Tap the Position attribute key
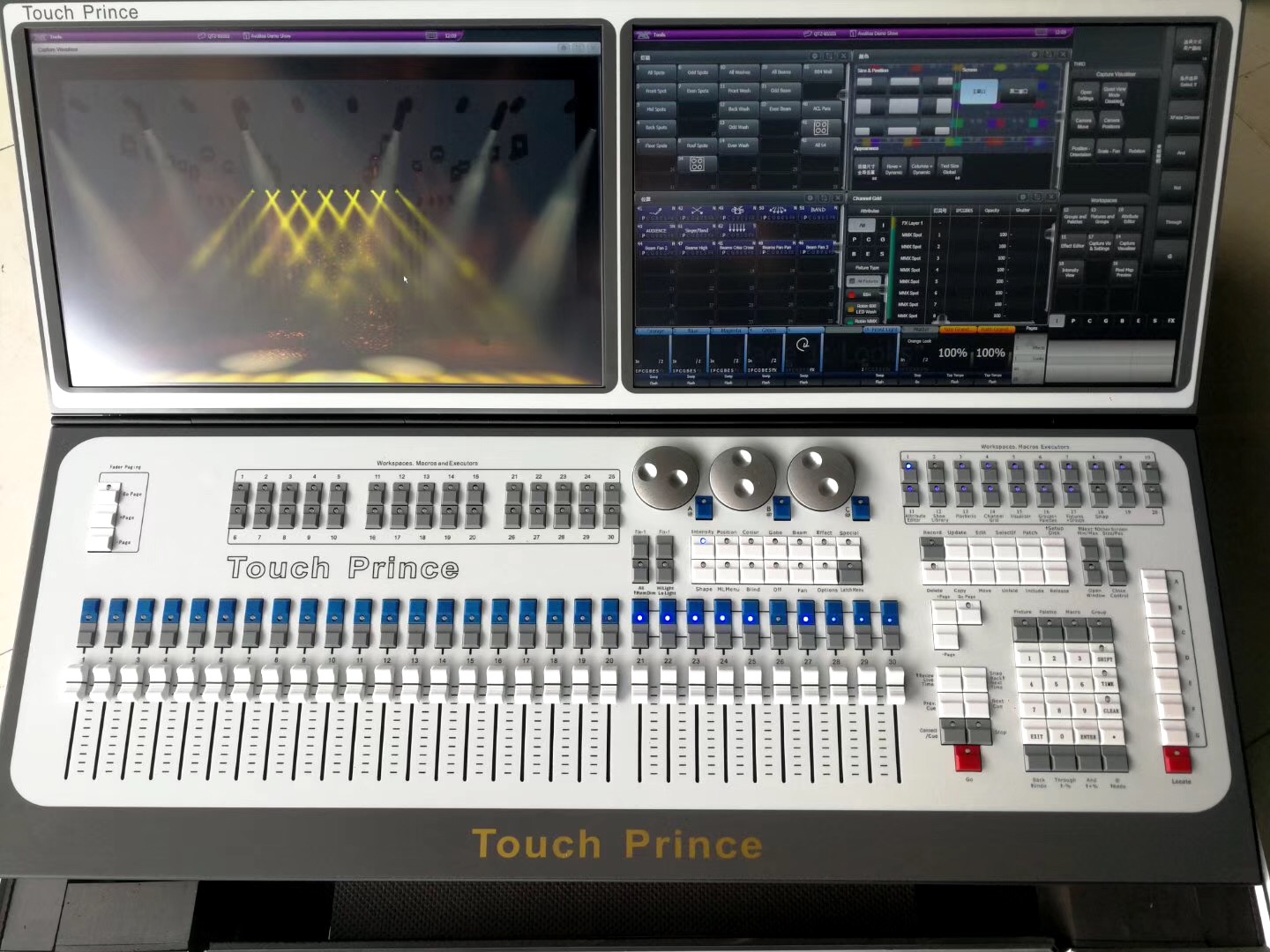 pos(727,547)
